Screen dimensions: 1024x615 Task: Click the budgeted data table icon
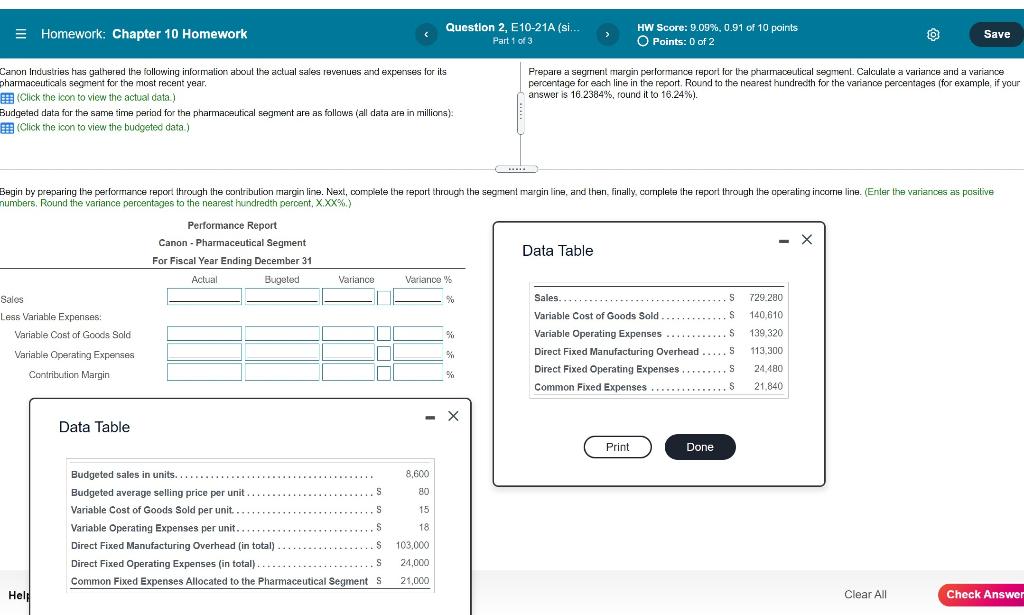(7, 128)
